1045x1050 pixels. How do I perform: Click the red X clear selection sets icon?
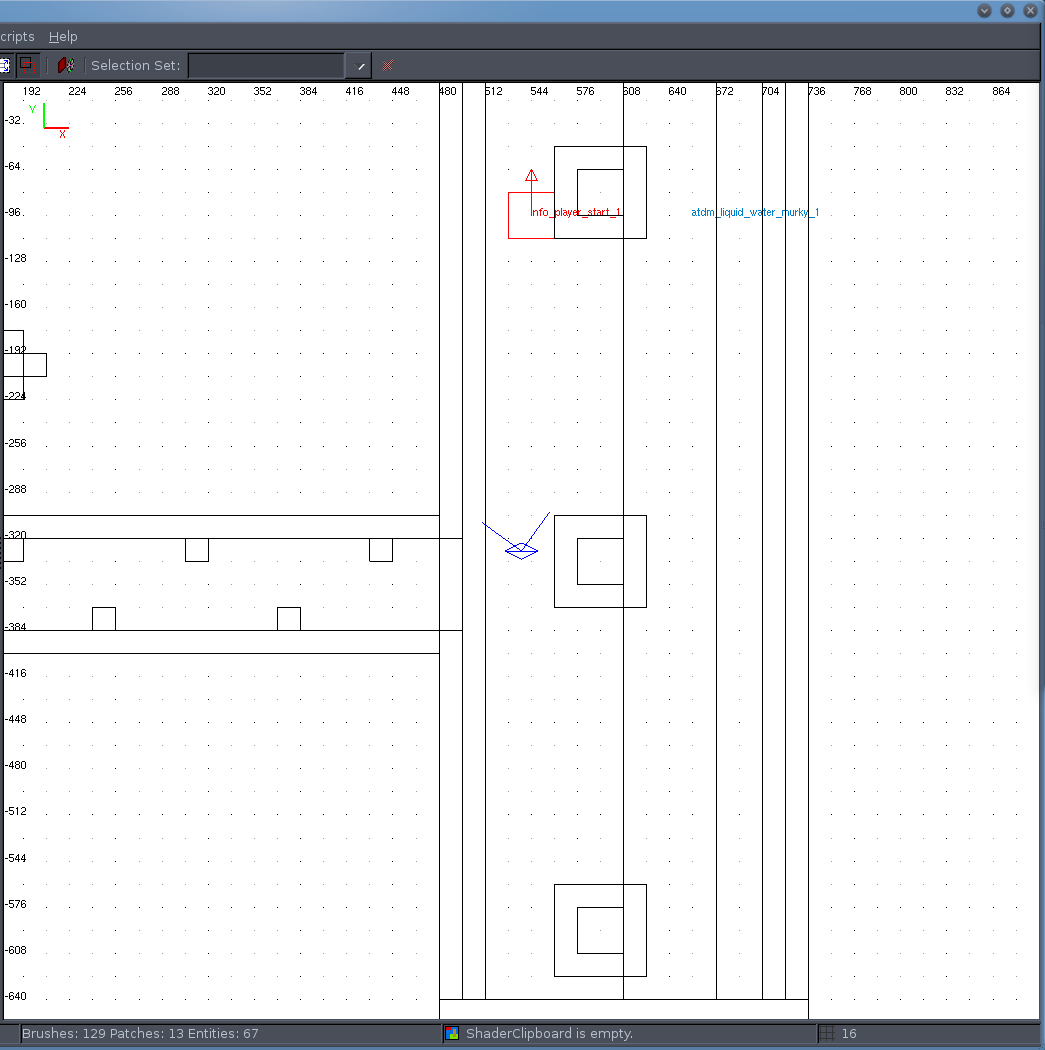click(388, 66)
